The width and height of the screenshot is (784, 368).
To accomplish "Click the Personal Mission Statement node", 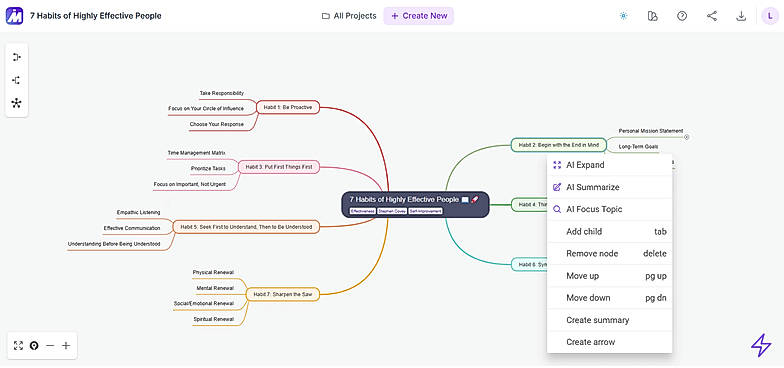I will pos(650,131).
